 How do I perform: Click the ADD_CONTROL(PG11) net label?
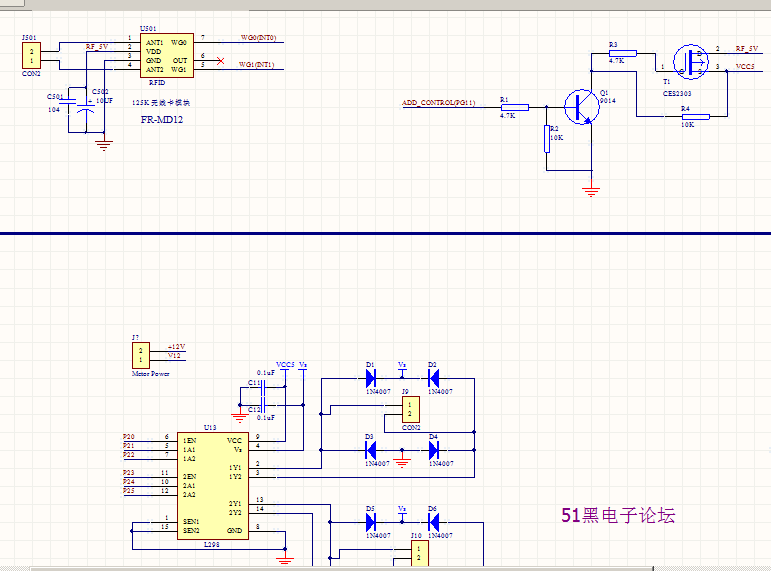[439, 103]
